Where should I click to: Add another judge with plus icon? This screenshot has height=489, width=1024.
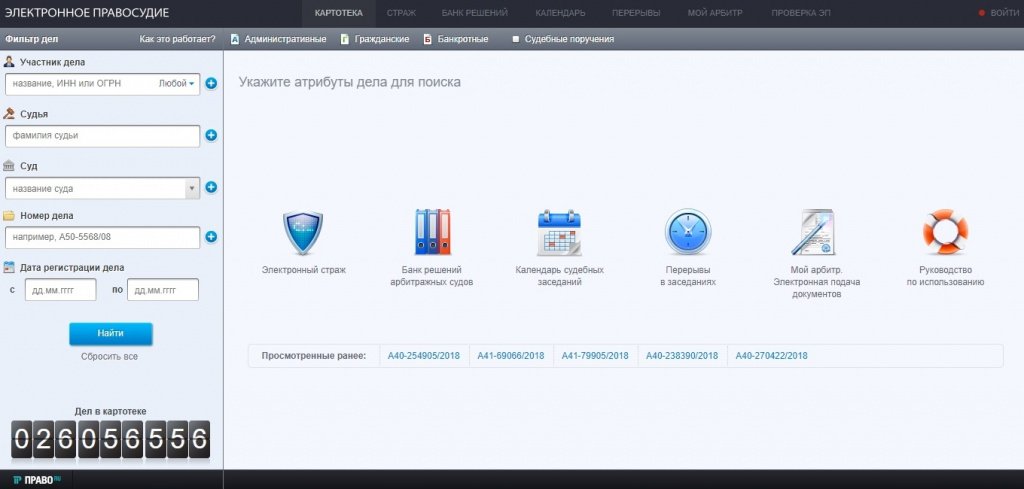coord(211,135)
